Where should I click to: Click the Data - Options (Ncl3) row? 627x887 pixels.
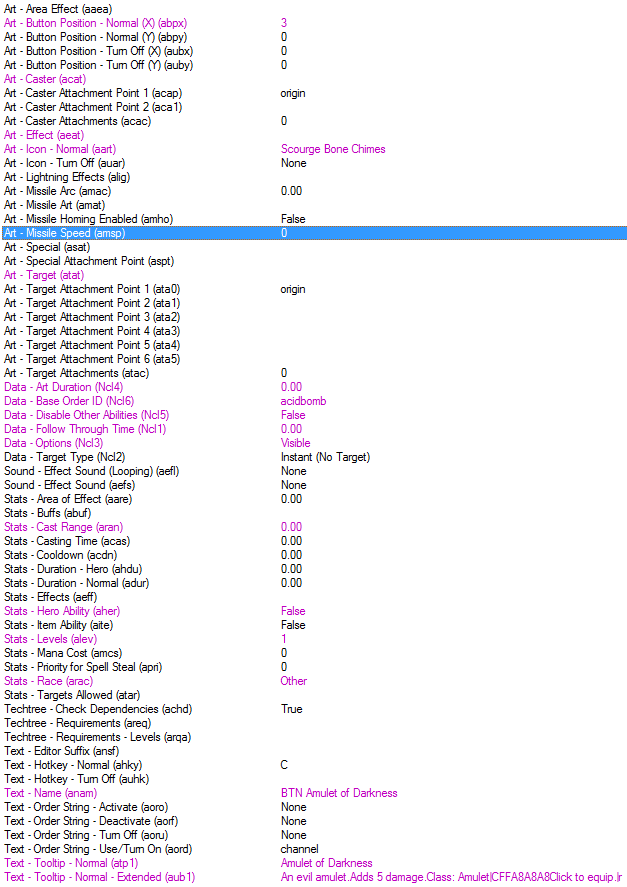[314, 443]
